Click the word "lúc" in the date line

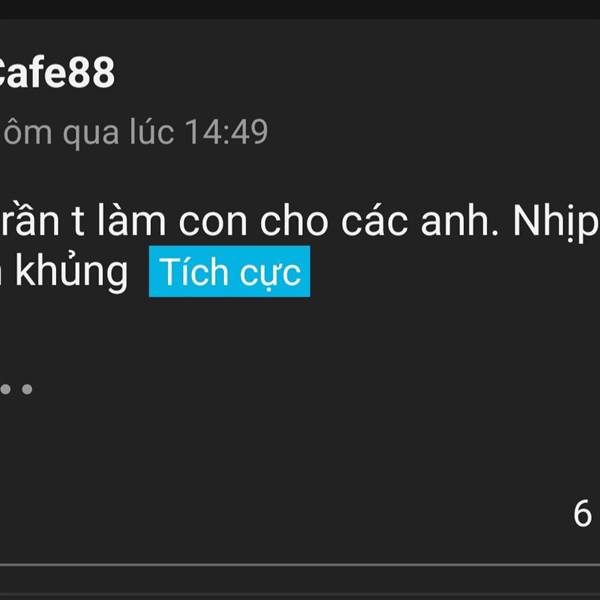click(152, 132)
